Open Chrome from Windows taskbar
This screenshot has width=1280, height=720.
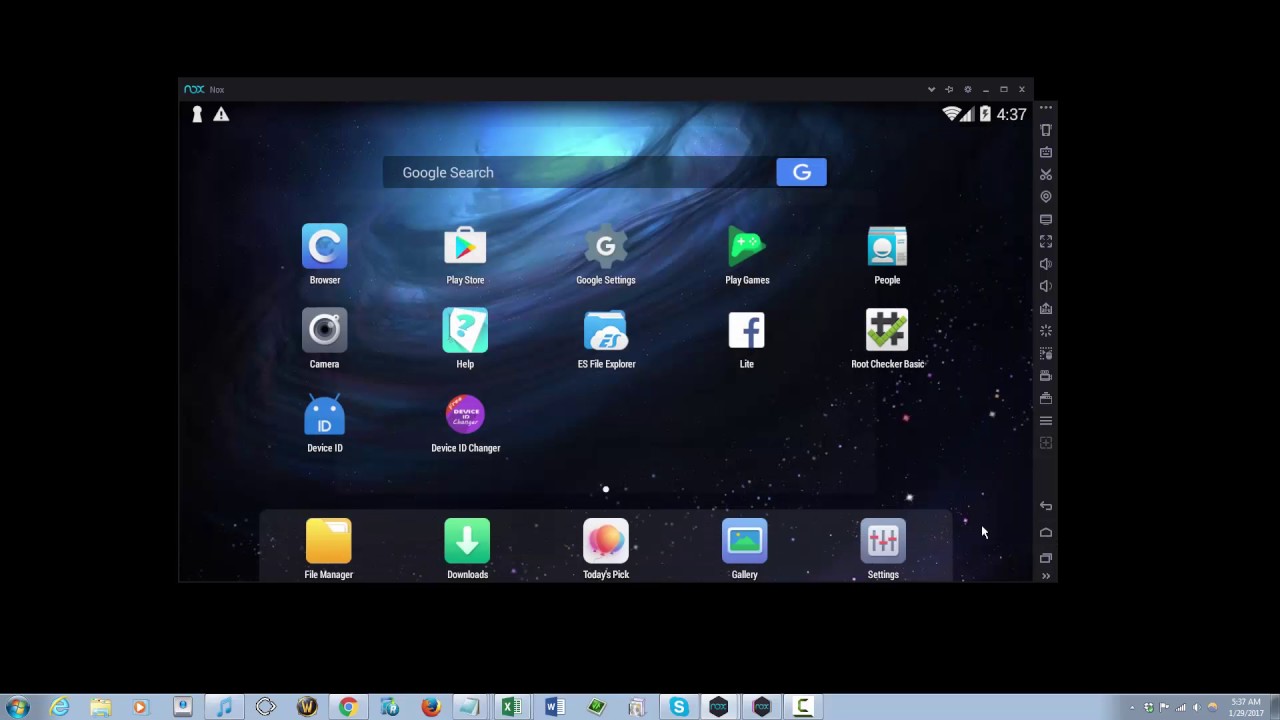[348, 707]
